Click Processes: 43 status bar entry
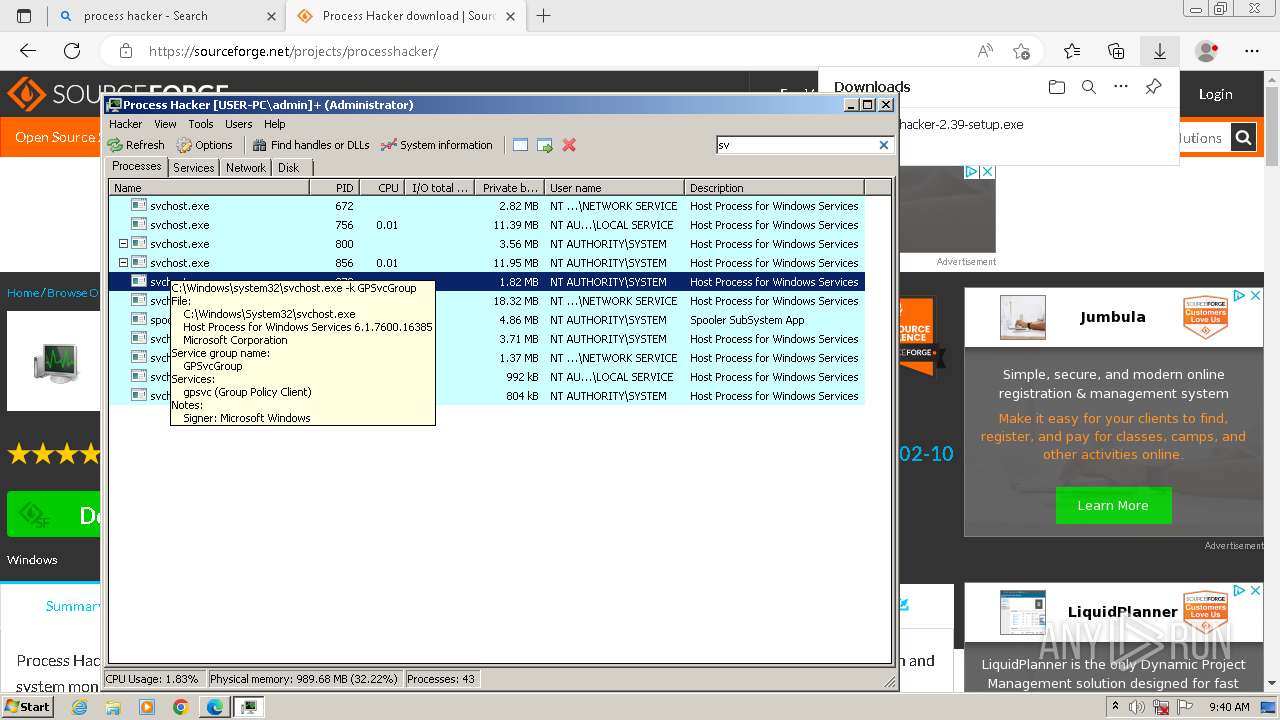 (x=441, y=679)
